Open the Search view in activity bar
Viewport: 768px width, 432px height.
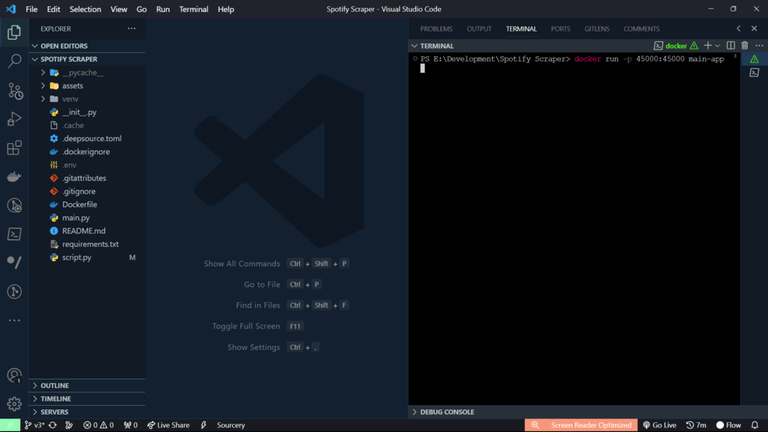[x=14, y=61]
